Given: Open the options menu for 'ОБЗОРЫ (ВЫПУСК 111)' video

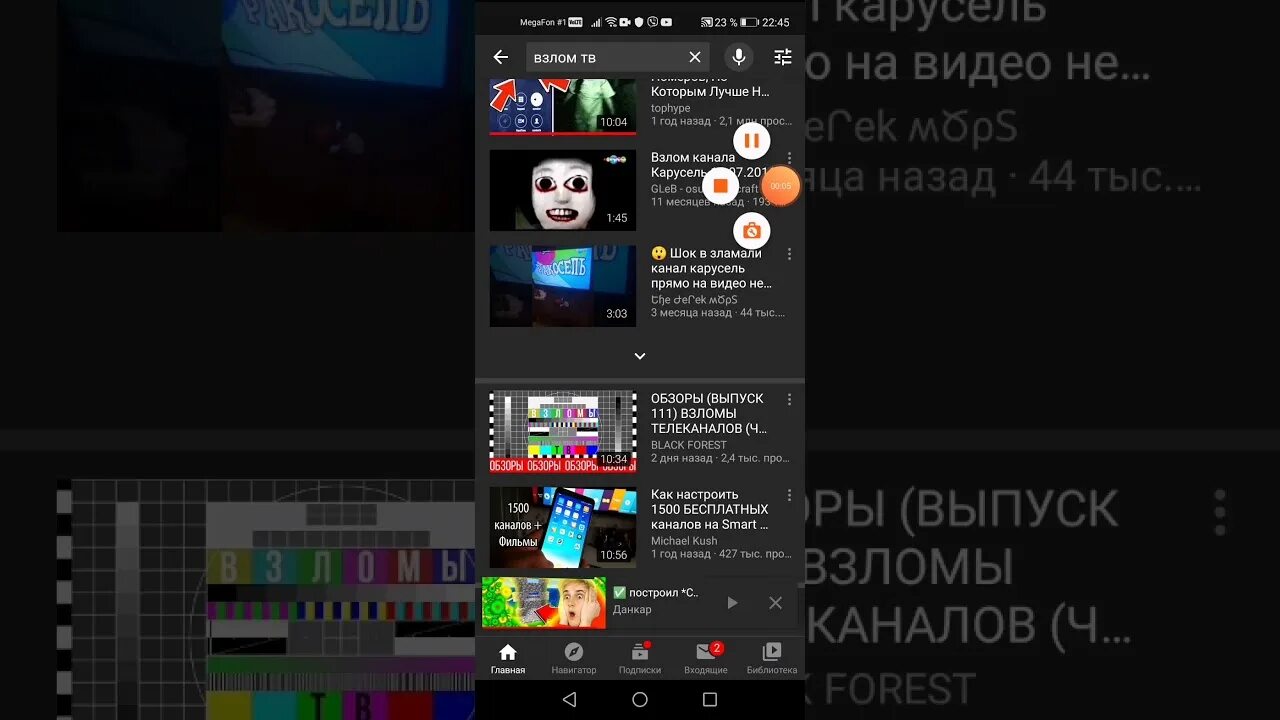Looking at the screenshot, I should (x=789, y=399).
